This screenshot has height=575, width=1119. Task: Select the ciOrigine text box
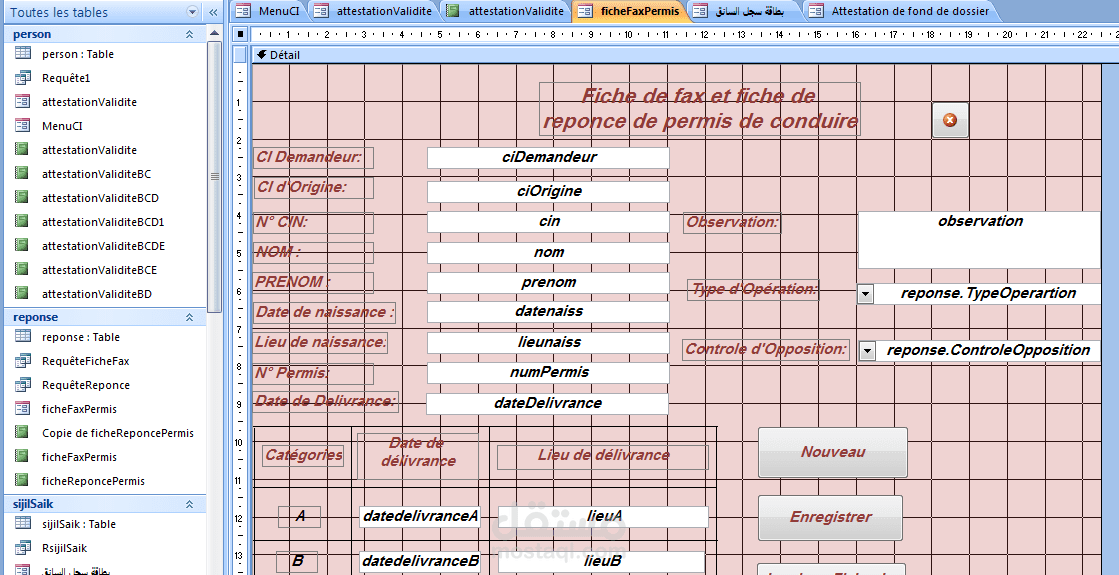coord(548,192)
